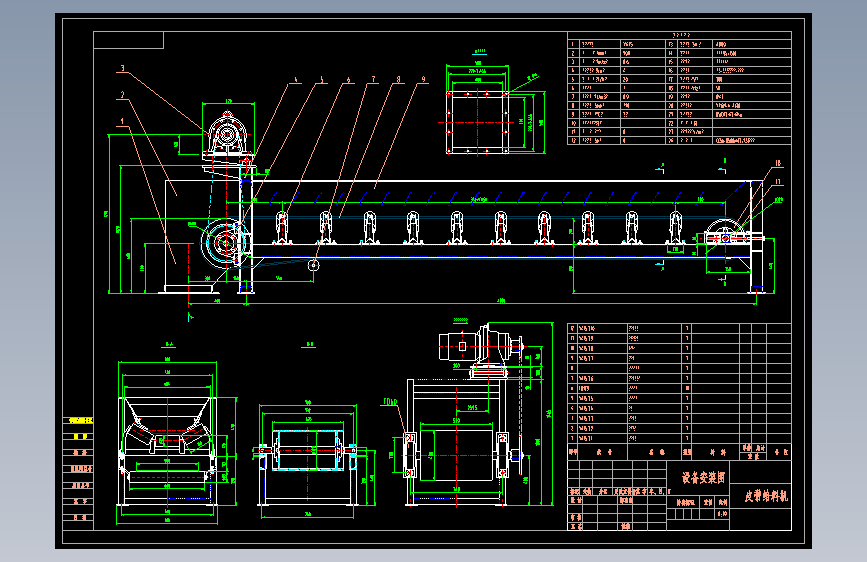Click the bearing housing above the drive pulley
Viewport: 867px width, 562px height.
pyautogui.click(x=227, y=132)
